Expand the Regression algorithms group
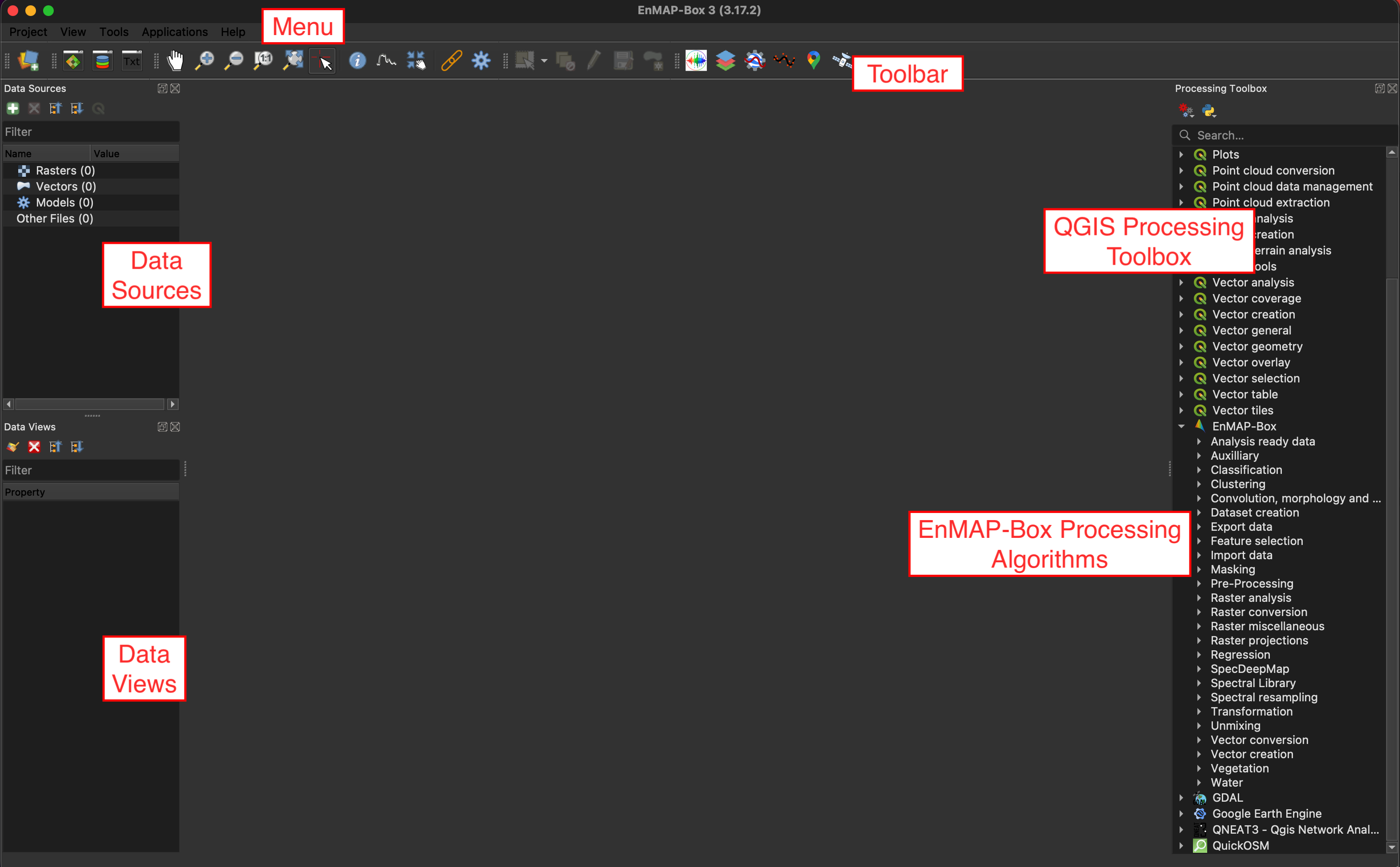1400x867 pixels. tap(1199, 654)
